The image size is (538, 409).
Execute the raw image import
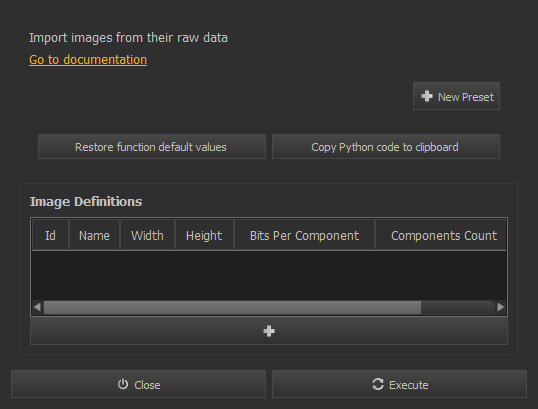click(x=399, y=384)
